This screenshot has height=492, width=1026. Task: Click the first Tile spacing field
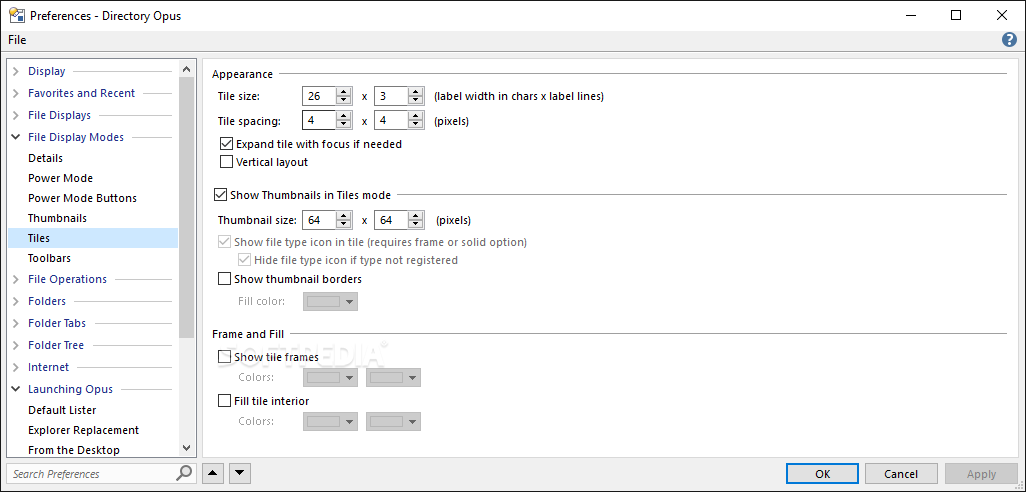(319, 120)
